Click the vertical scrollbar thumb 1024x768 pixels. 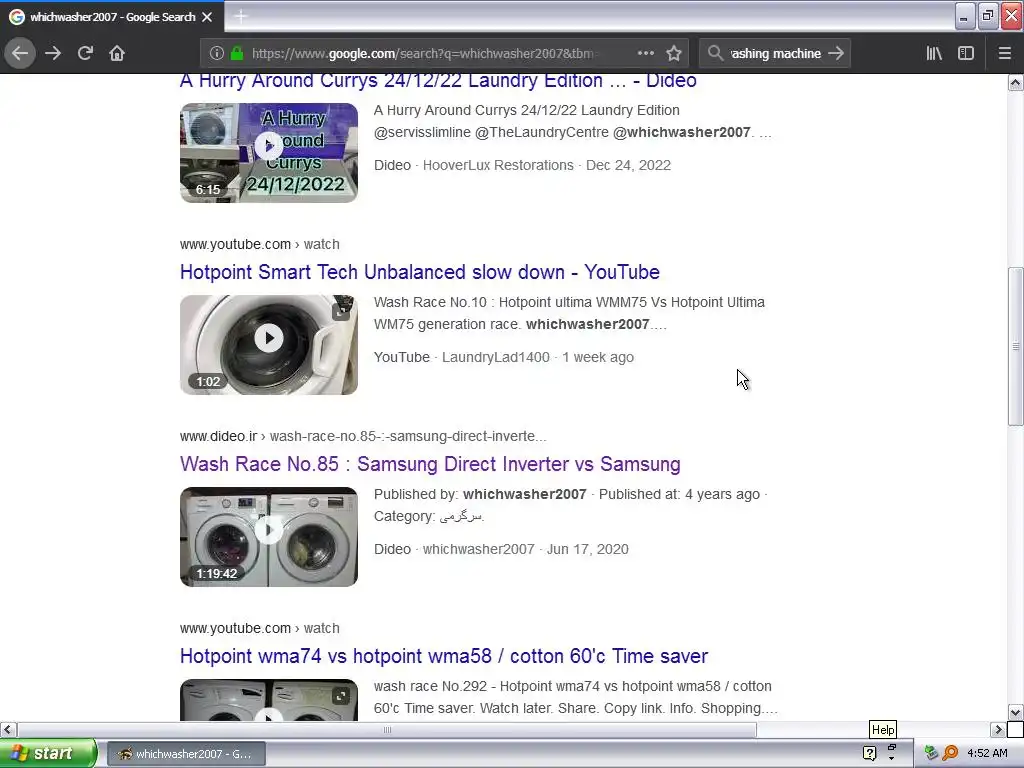click(1016, 347)
